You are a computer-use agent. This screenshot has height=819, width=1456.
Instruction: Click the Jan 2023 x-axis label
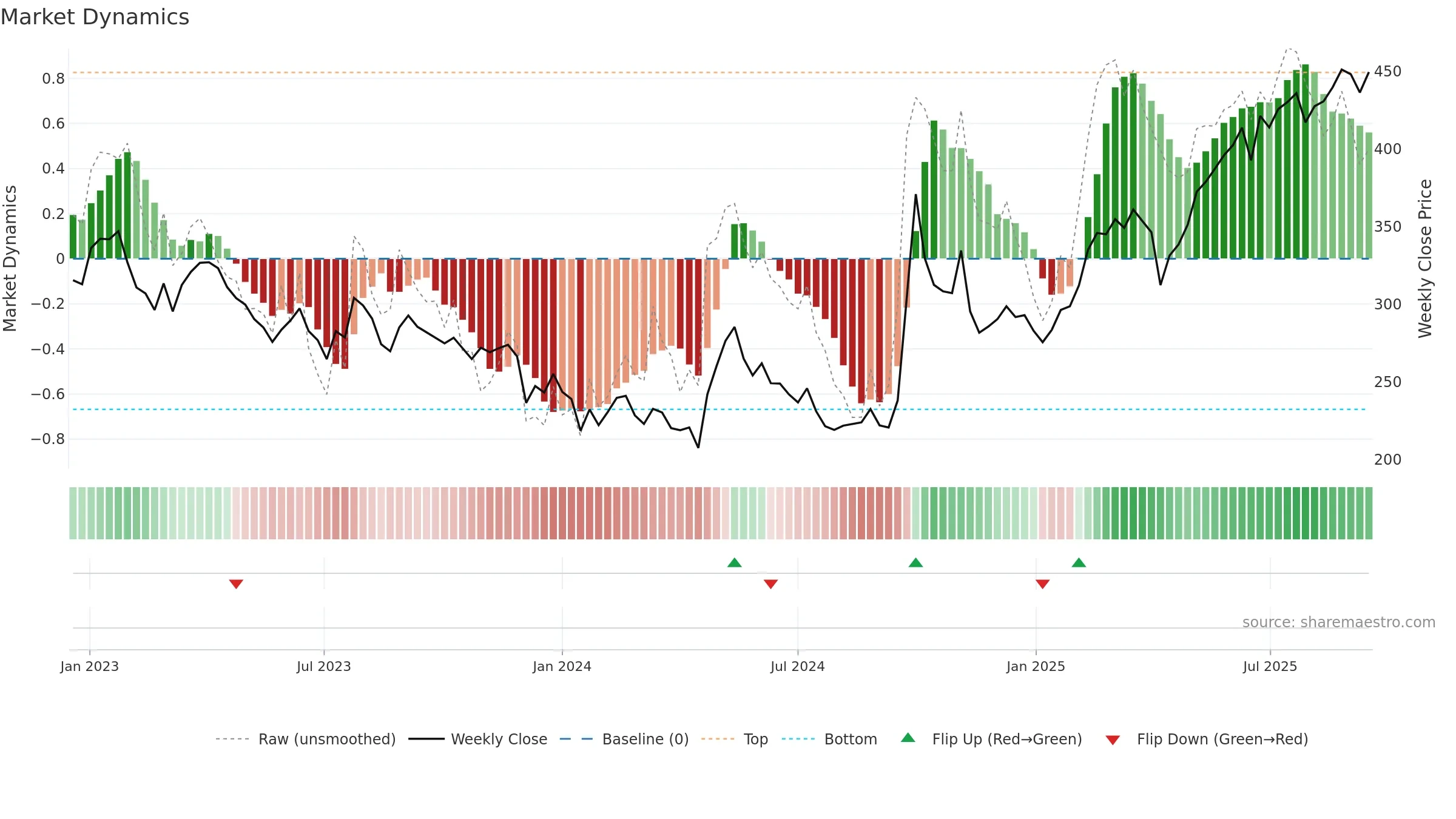pyautogui.click(x=90, y=666)
